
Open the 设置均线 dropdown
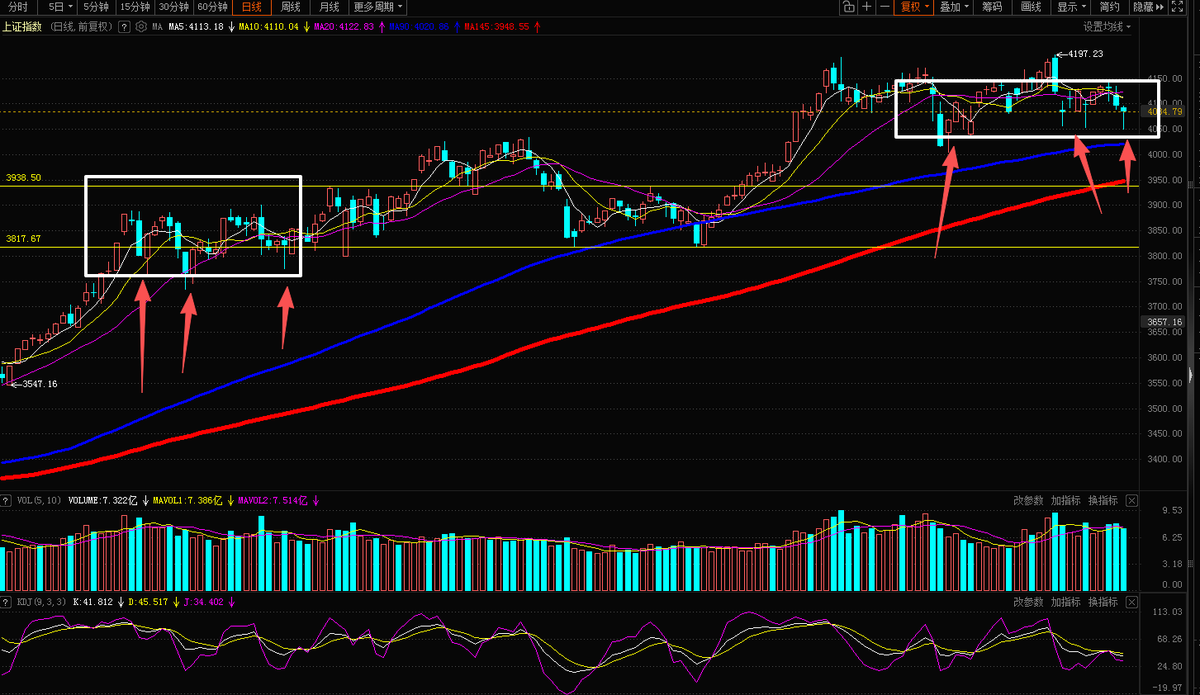click(1107, 27)
